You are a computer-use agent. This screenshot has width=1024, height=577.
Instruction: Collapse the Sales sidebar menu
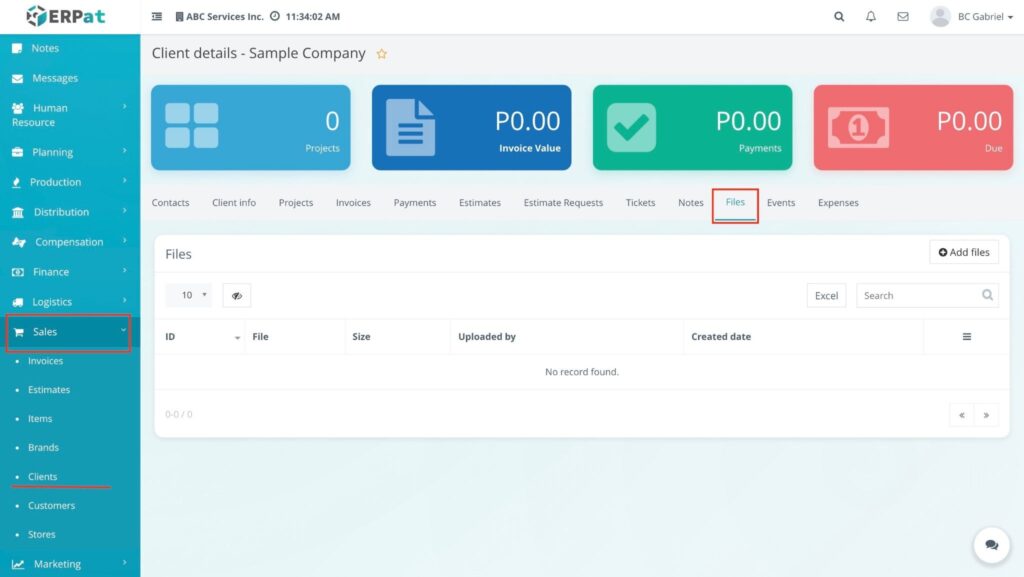pyautogui.click(x=68, y=332)
